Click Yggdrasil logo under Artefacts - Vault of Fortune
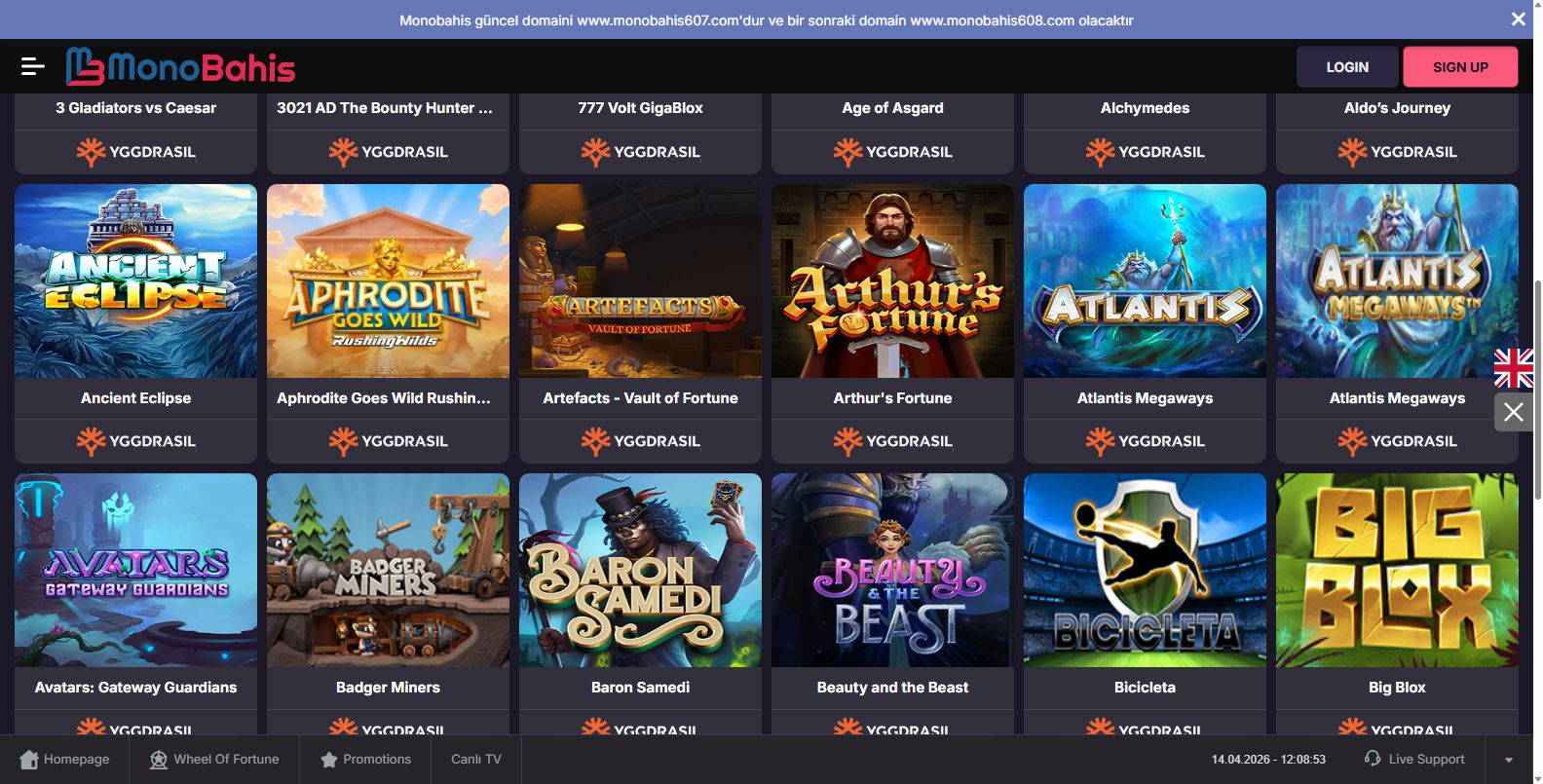 coord(641,441)
